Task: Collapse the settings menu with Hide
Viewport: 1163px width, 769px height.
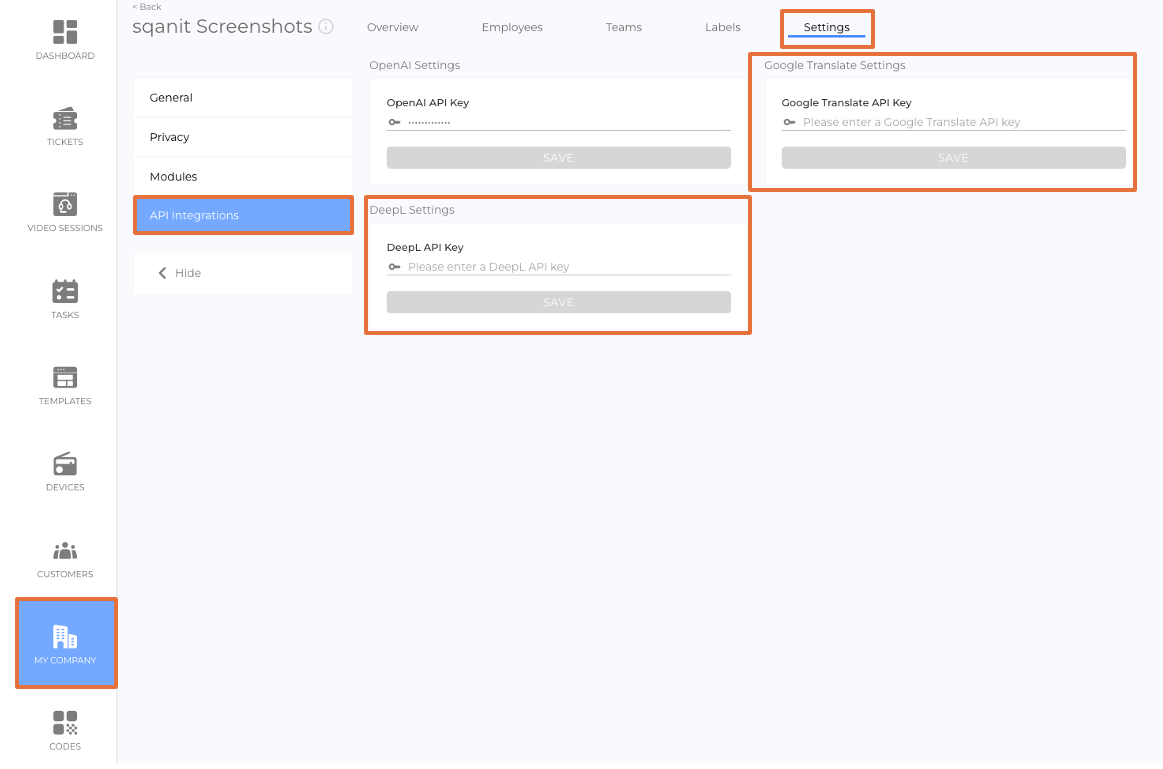Action: tap(180, 273)
